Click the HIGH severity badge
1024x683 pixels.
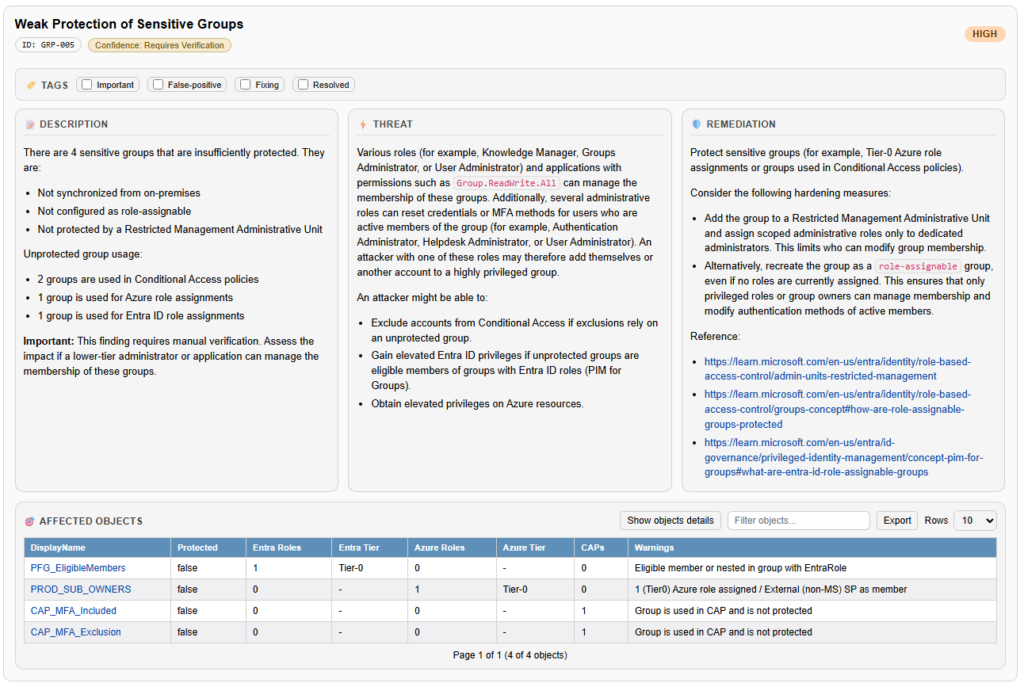984,33
